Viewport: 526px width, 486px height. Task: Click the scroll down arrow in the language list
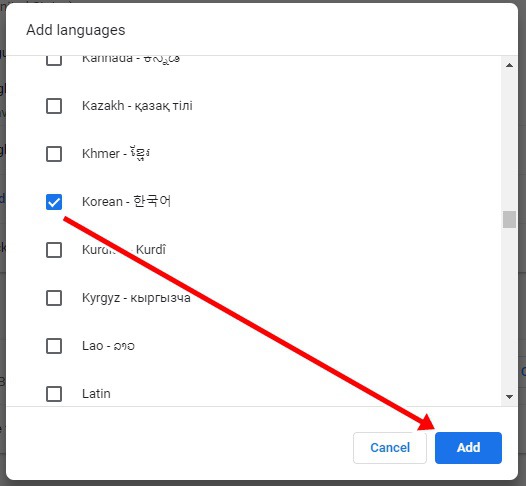tap(509, 397)
